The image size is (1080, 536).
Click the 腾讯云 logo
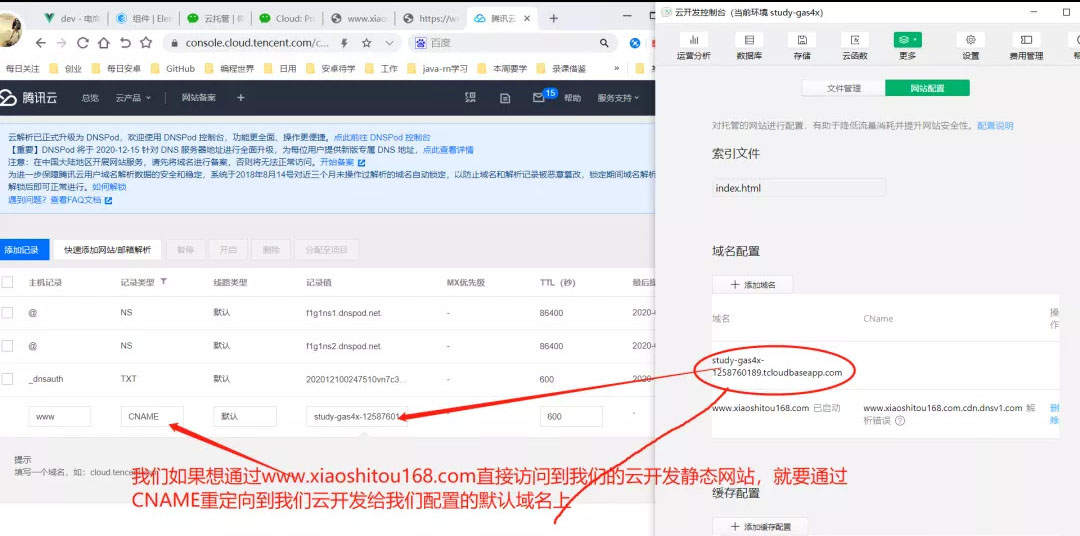point(29,98)
